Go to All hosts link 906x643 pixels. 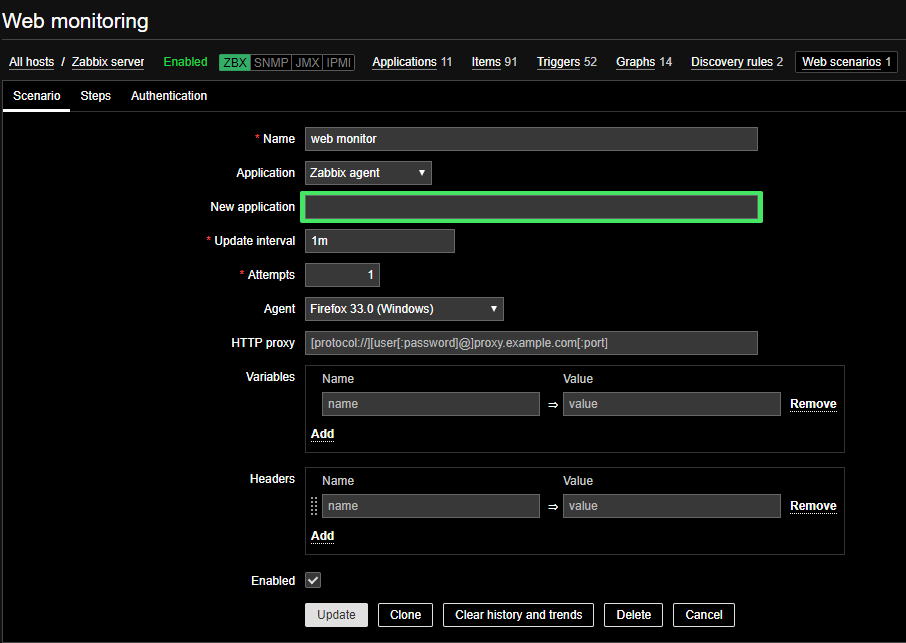click(32, 62)
